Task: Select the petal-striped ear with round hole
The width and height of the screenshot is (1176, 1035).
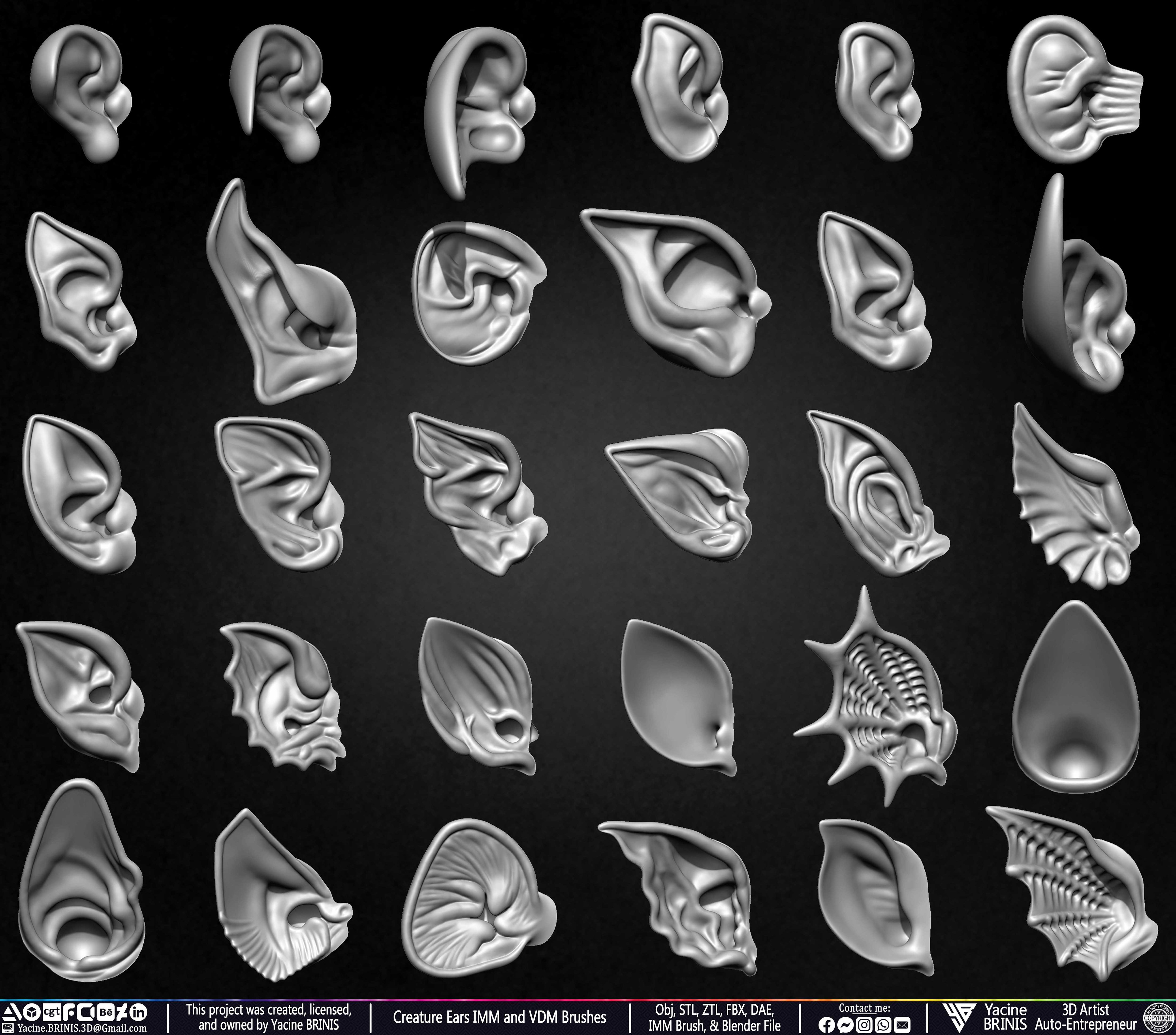Action: 477,696
